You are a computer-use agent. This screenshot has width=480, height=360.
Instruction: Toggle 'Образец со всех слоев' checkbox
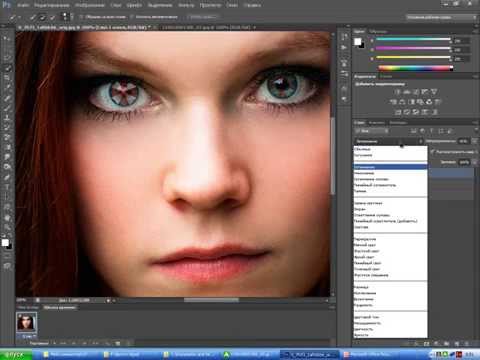coord(81,17)
